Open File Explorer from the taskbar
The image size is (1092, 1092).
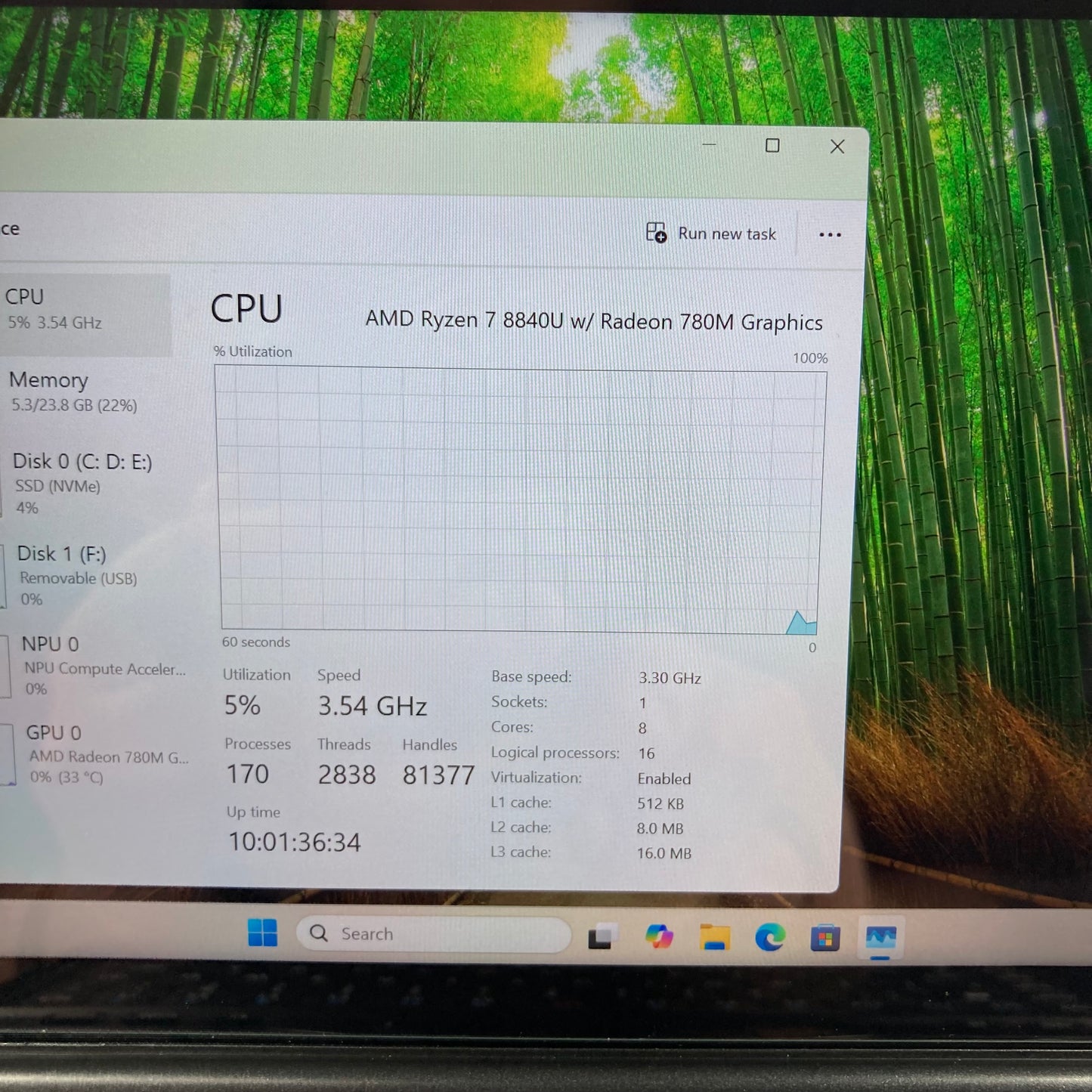[714, 938]
